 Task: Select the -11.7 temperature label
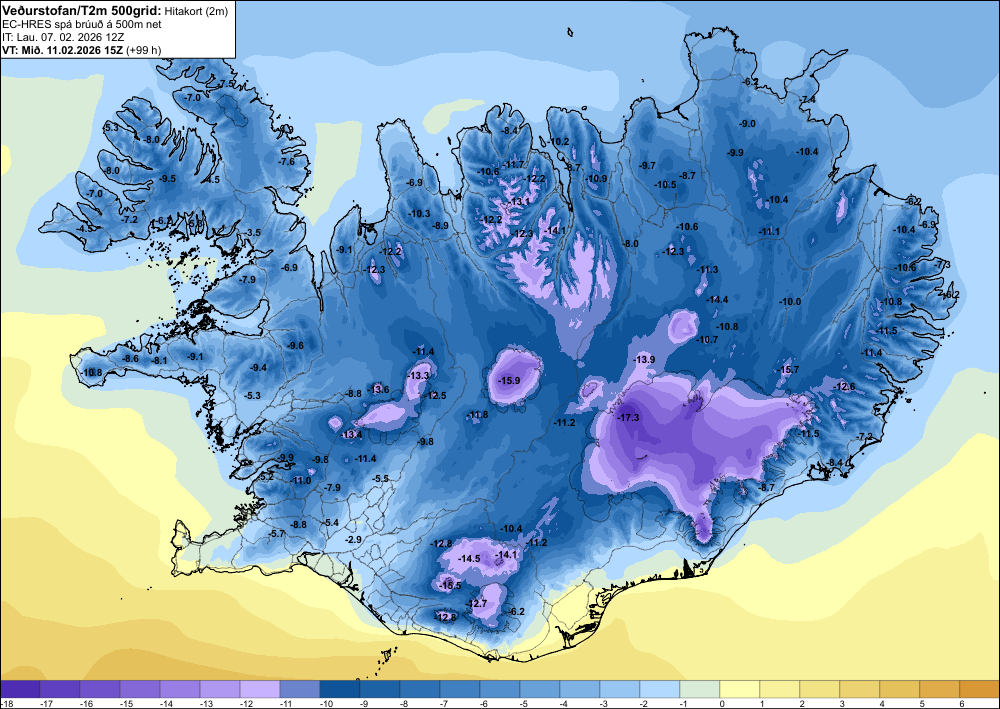click(x=513, y=165)
